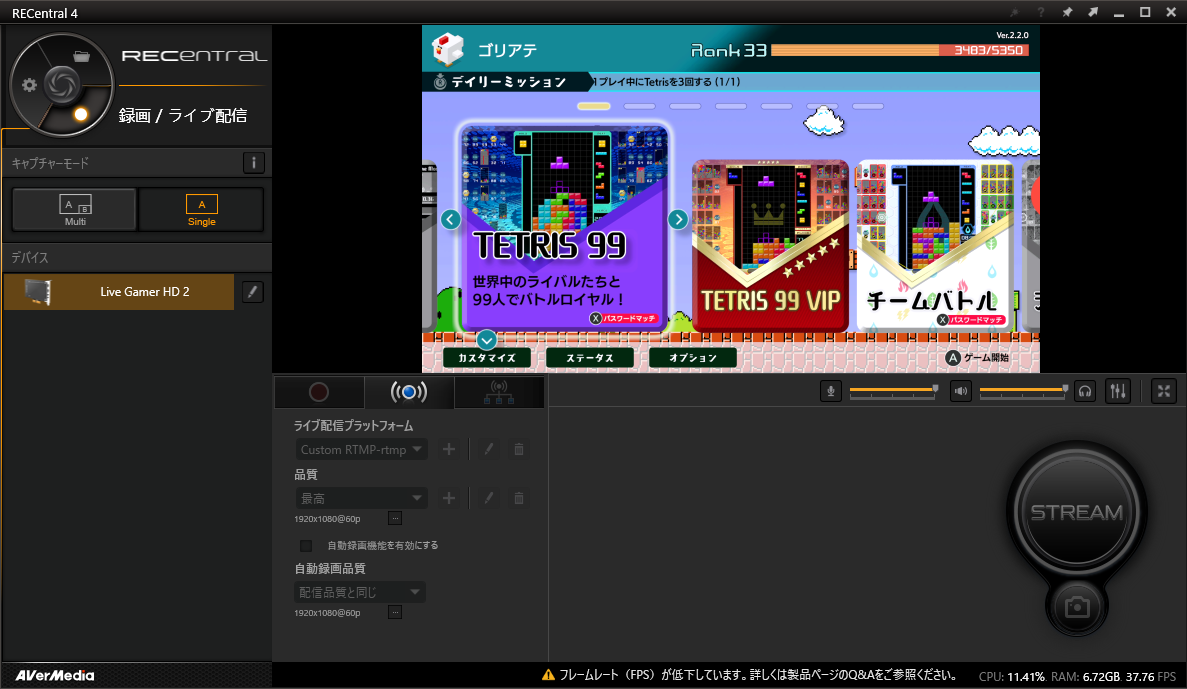Click the capture mode info icon
Screen dimensions: 1187x689
click(254, 163)
